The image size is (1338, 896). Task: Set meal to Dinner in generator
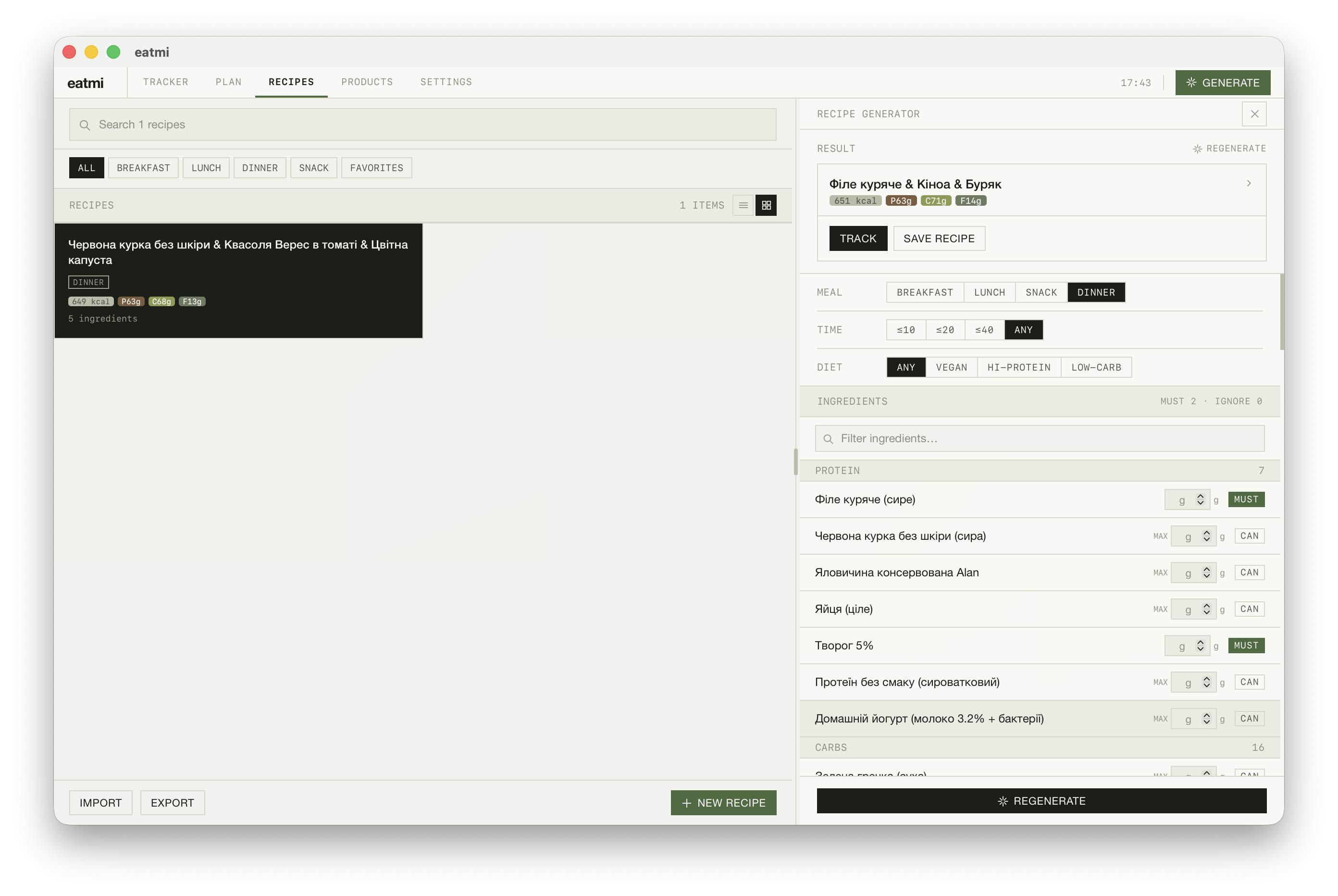(x=1096, y=292)
